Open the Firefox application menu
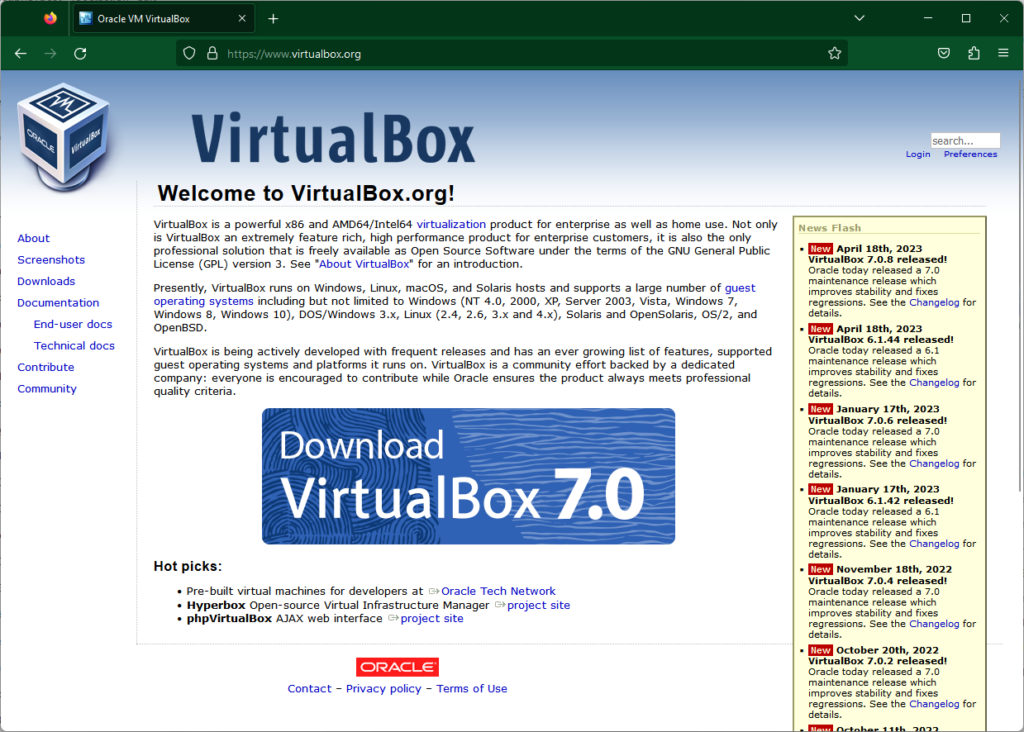 (1004, 54)
